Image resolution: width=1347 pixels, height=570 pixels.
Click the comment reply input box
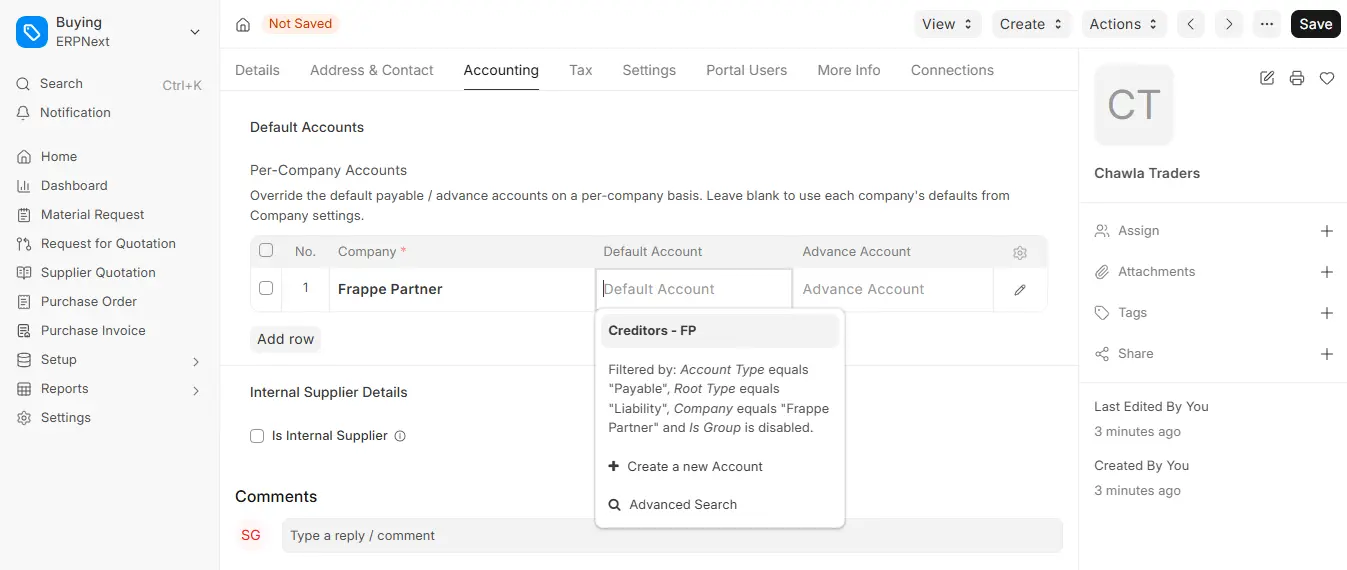[x=672, y=535]
